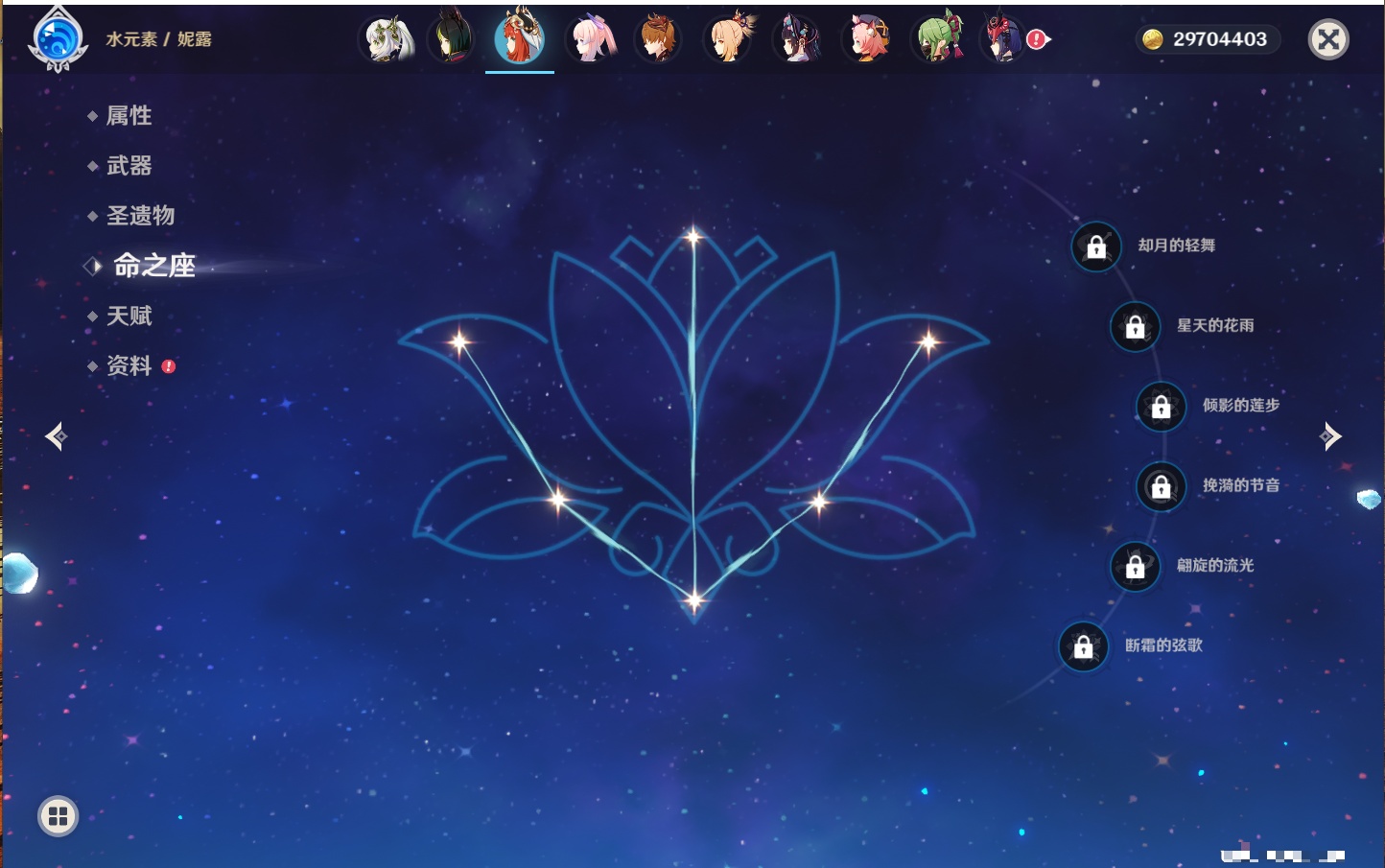Open the locked 星天的花雨 constellation node
The height and width of the screenshot is (868, 1385).
click(x=1136, y=326)
